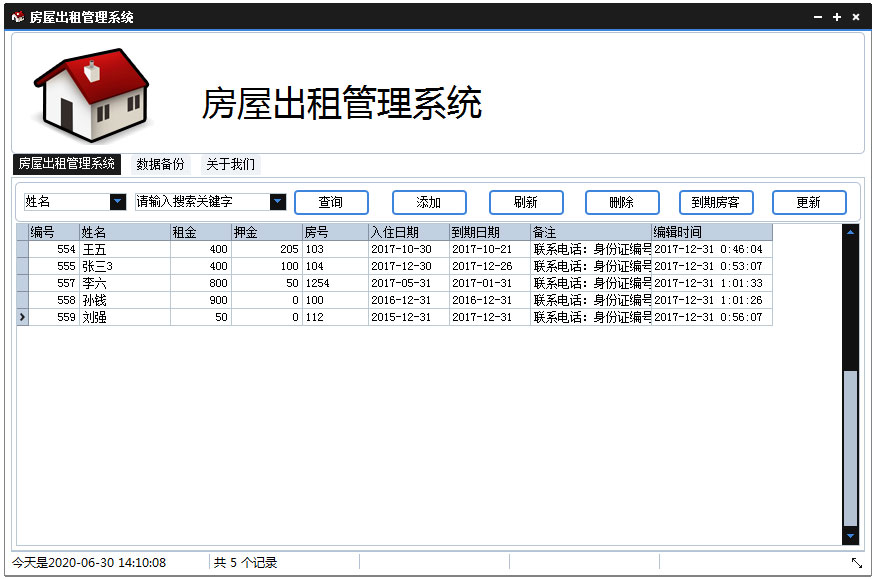This screenshot has width=876, height=579.
Task: Sort by the 编号 column header
Action: pos(54,232)
